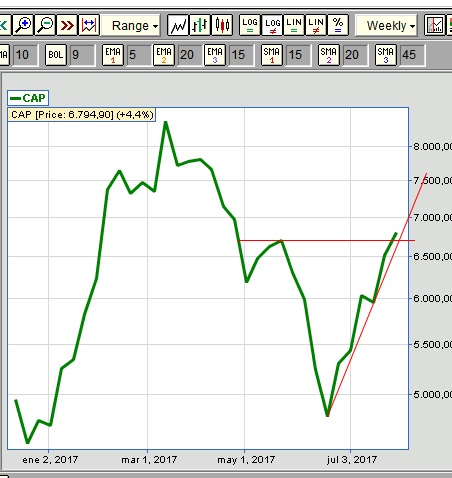
Task: Click the ene 2, 2017 date label
Action: [x=50, y=460]
